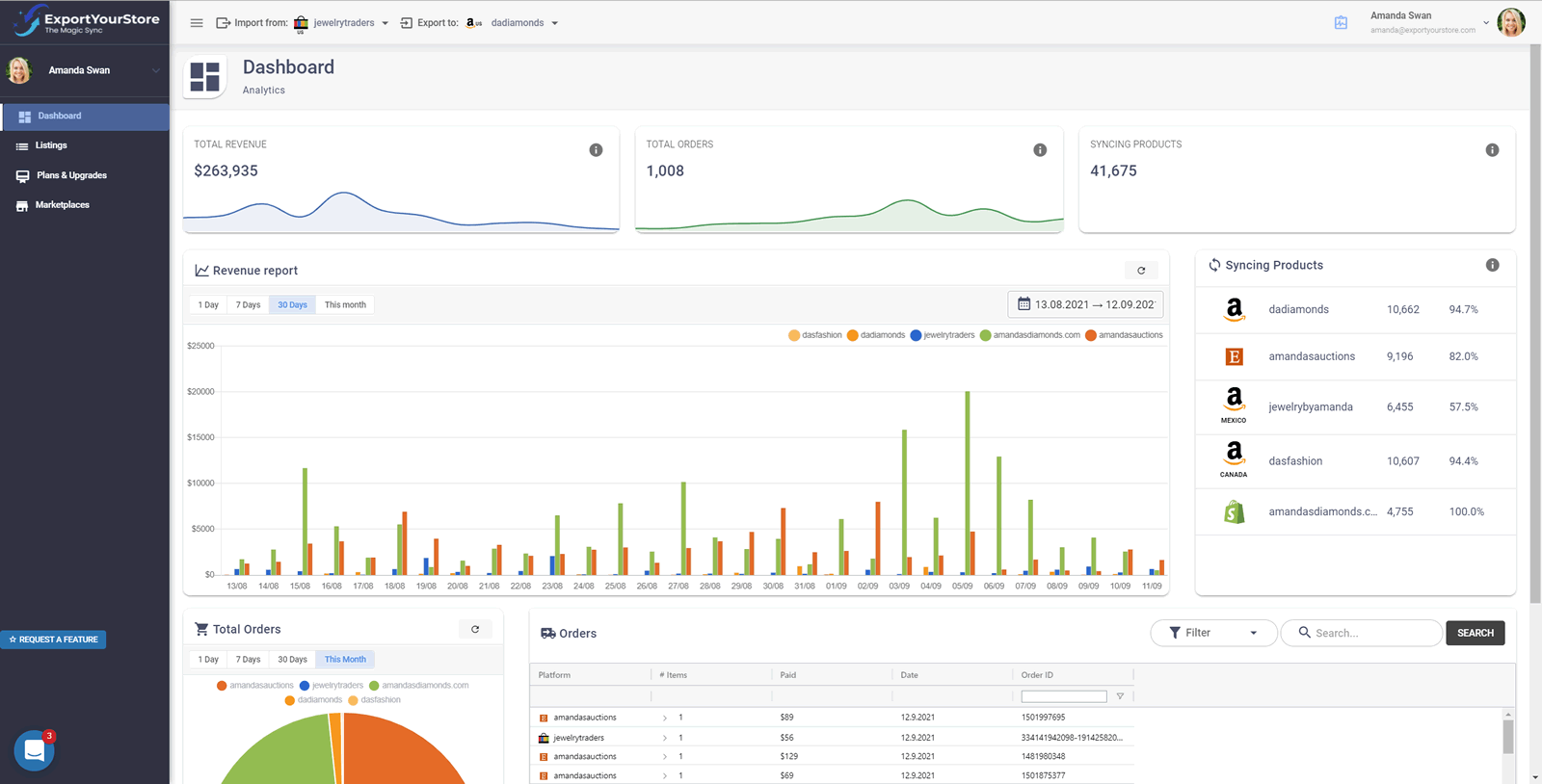Open the top bar analytics icon
1542x784 pixels.
[x=1341, y=23]
